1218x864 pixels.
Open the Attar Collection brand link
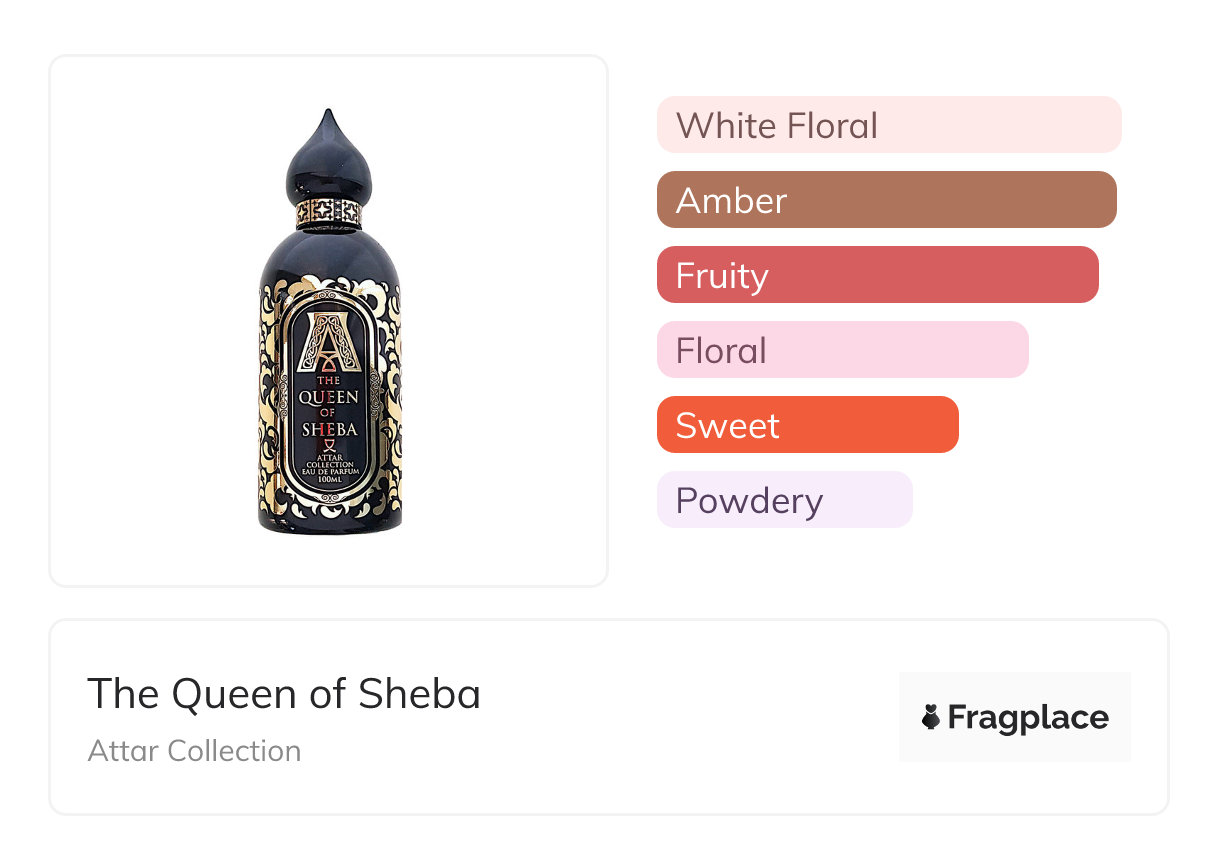pos(194,751)
